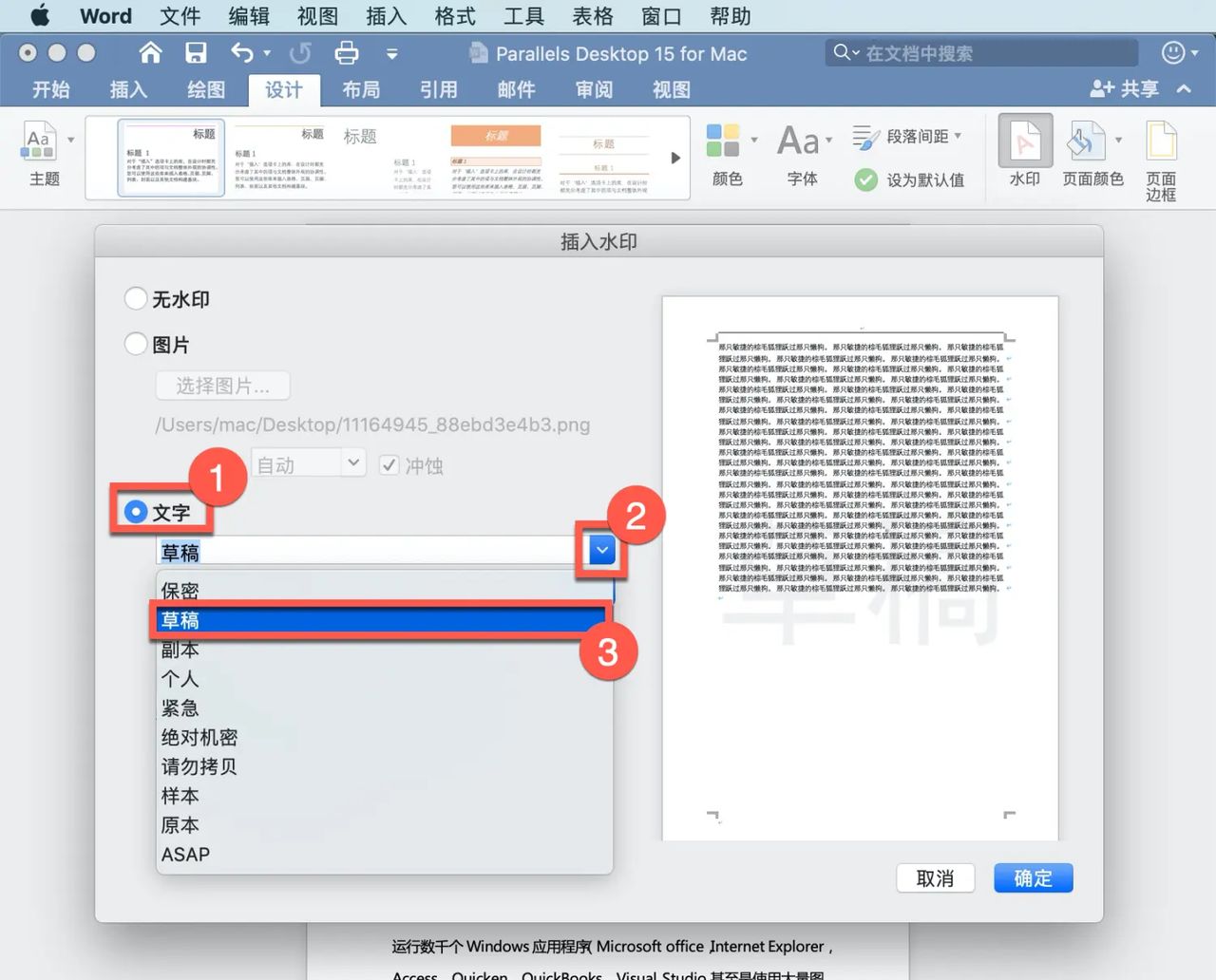Viewport: 1216px width, 980px height.
Task: Click the 取消 cancel button
Action: [935, 877]
